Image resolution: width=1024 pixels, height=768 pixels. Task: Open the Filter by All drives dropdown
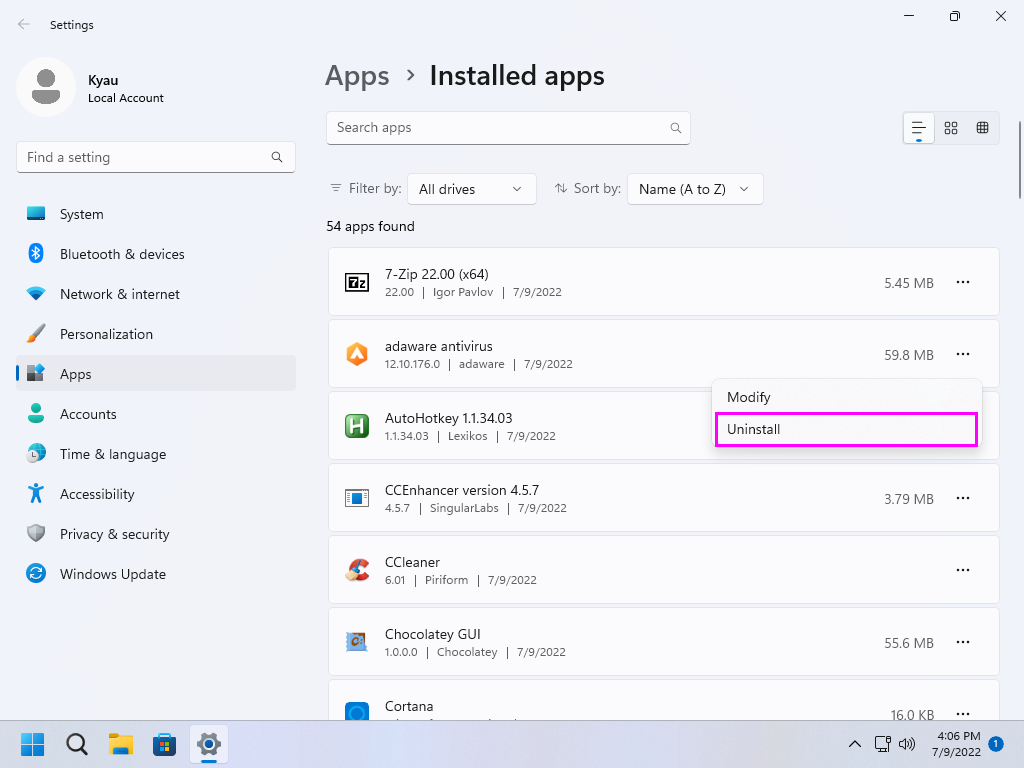(472, 189)
